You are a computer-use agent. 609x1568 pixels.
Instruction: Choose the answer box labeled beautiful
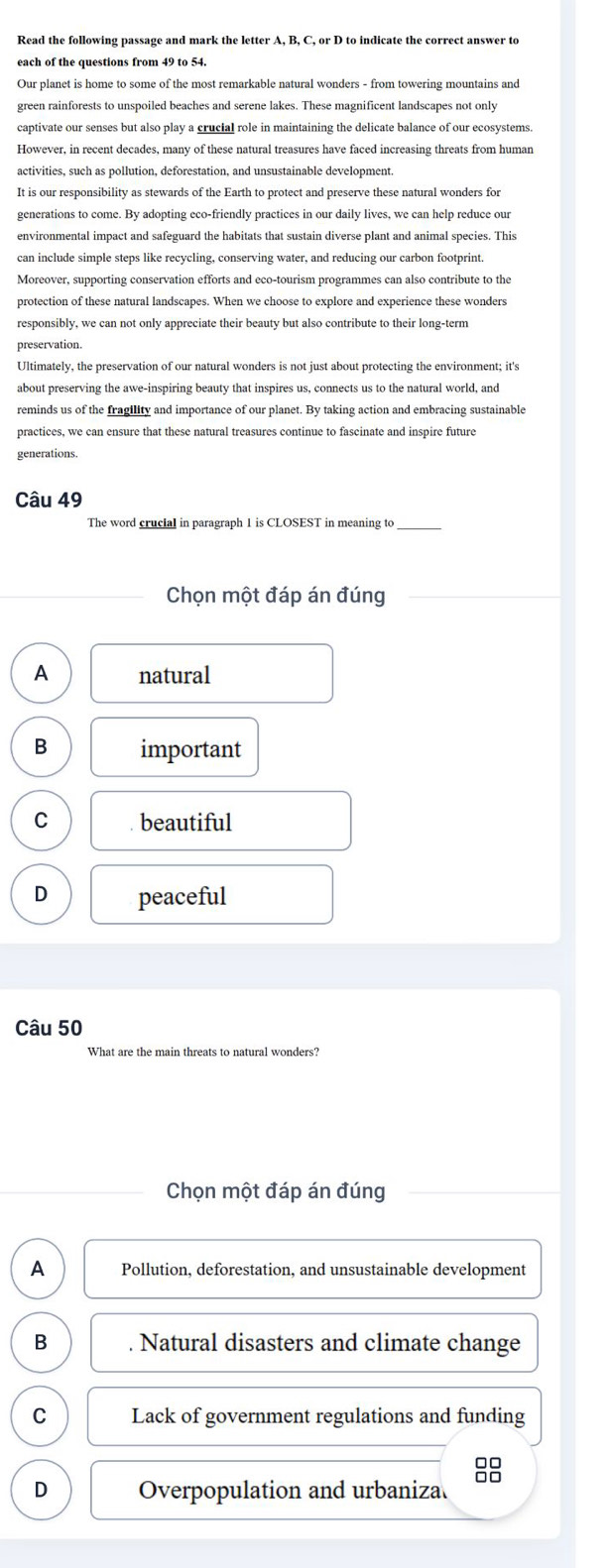click(x=221, y=821)
